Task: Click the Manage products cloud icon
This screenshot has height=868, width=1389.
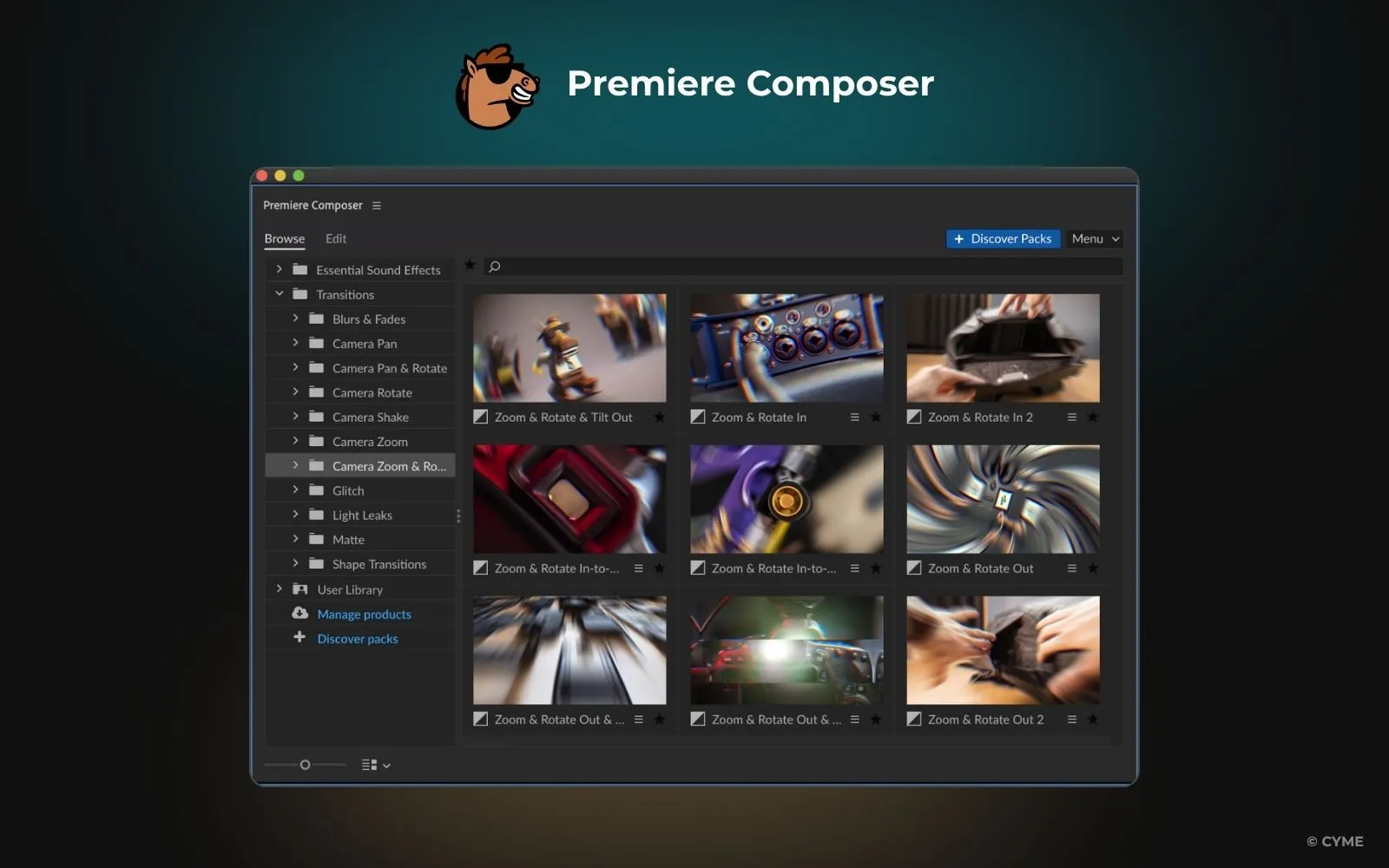Action: point(300,613)
